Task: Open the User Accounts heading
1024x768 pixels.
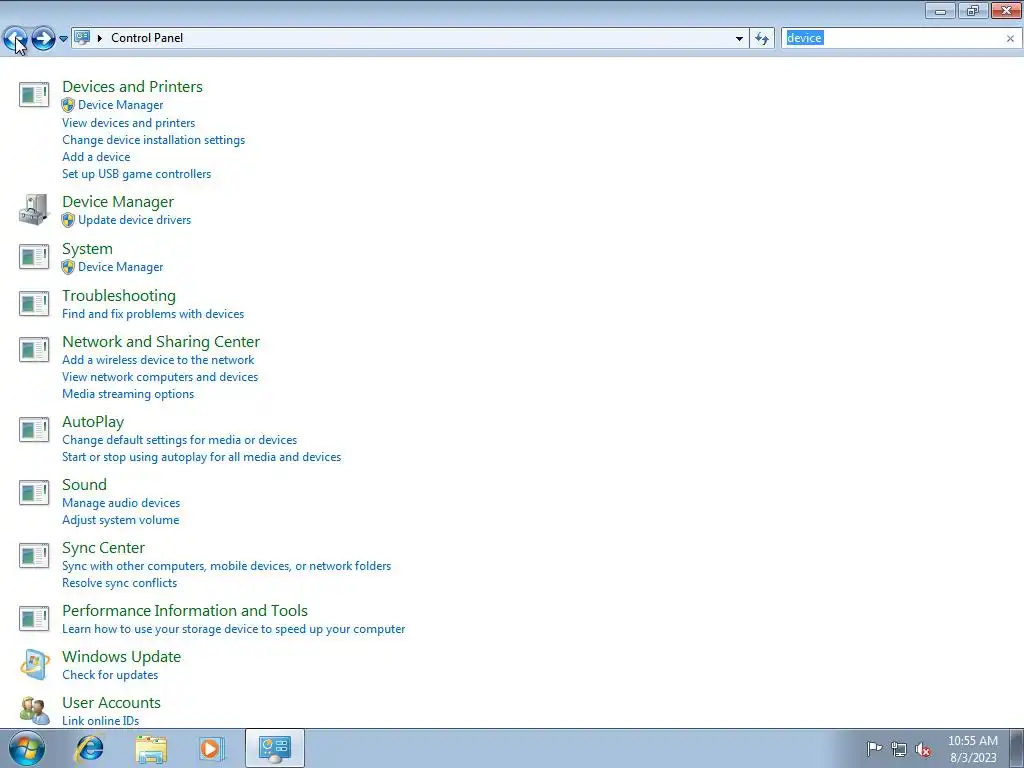Action: [111, 703]
